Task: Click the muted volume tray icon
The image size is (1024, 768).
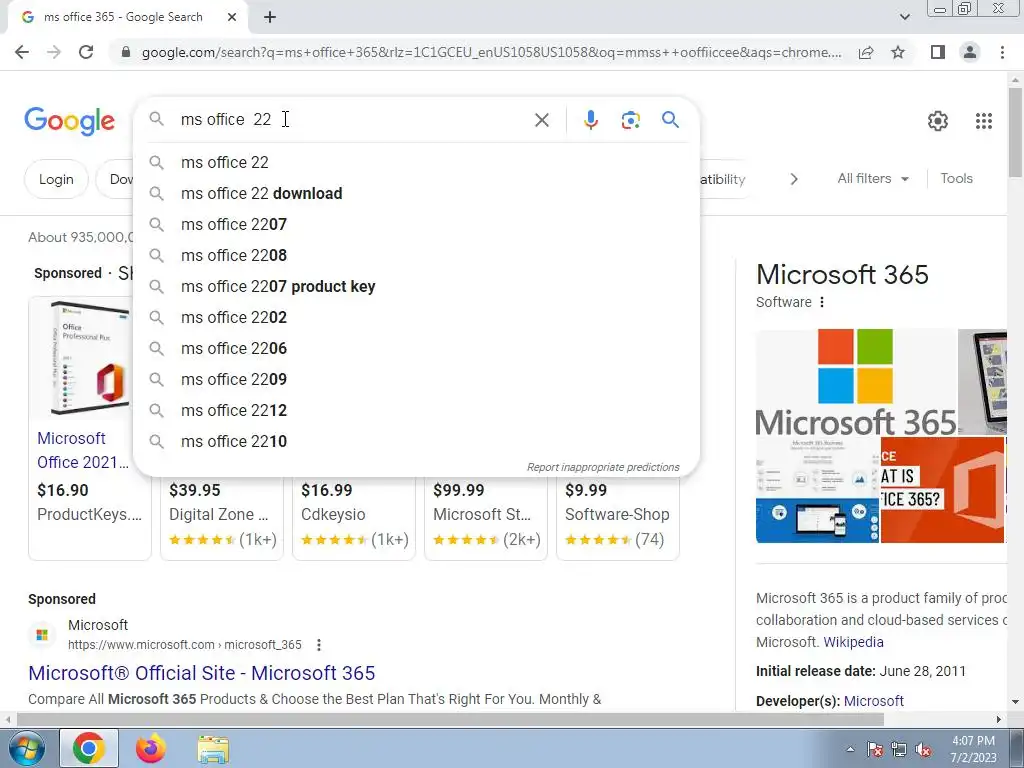Action: 923,750
